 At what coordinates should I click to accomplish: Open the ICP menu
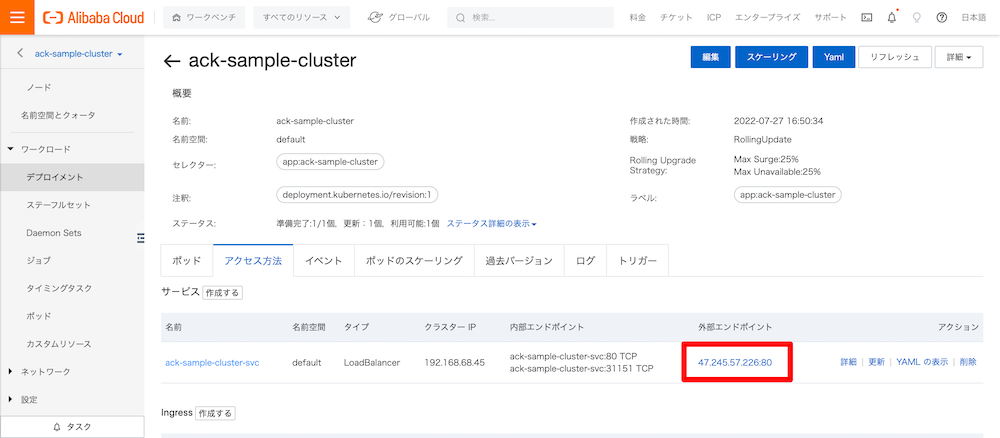(x=714, y=18)
